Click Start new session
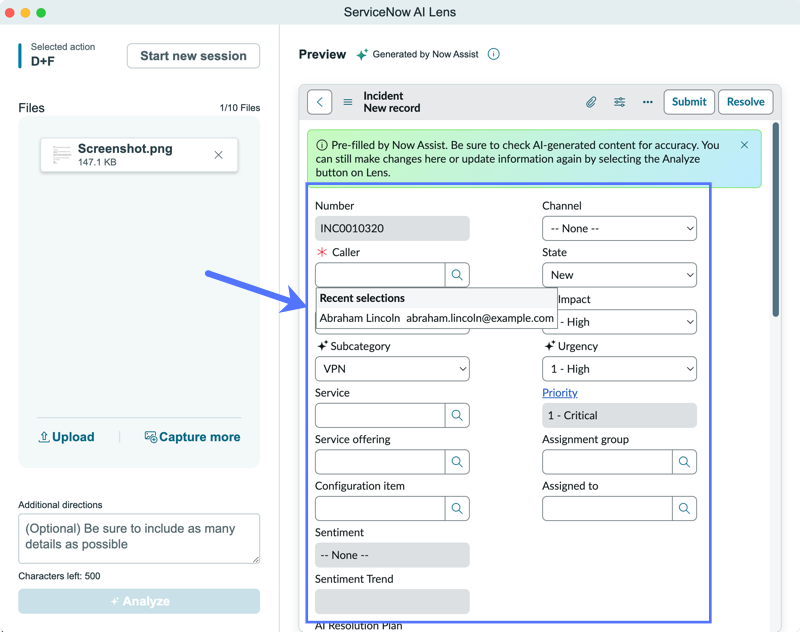Viewport: 800px width, 632px height. tap(193, 56)
